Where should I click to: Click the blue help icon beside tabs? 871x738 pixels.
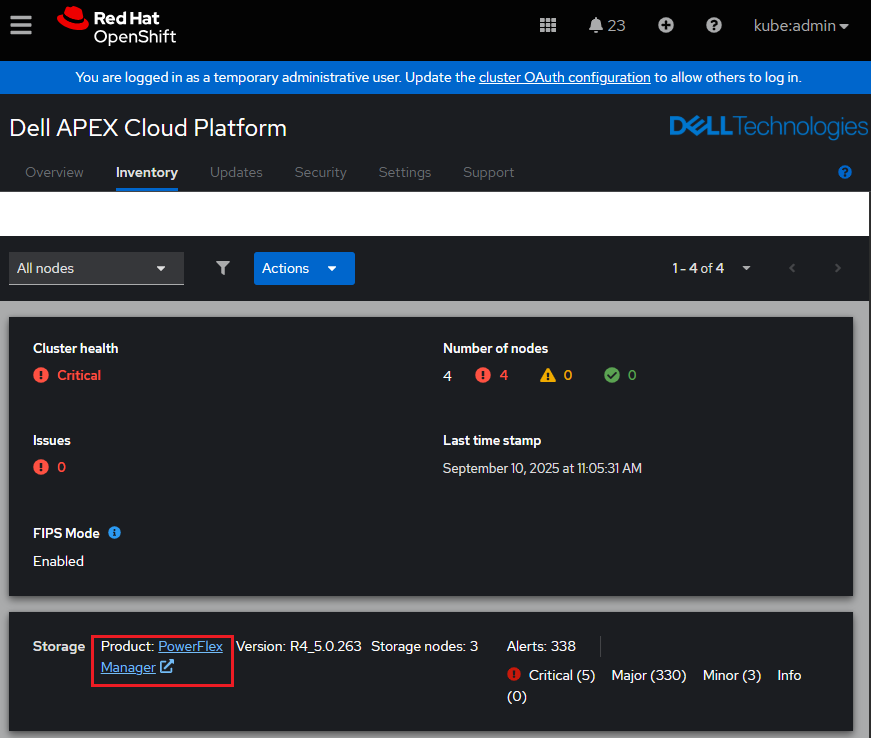click(845, 172)
